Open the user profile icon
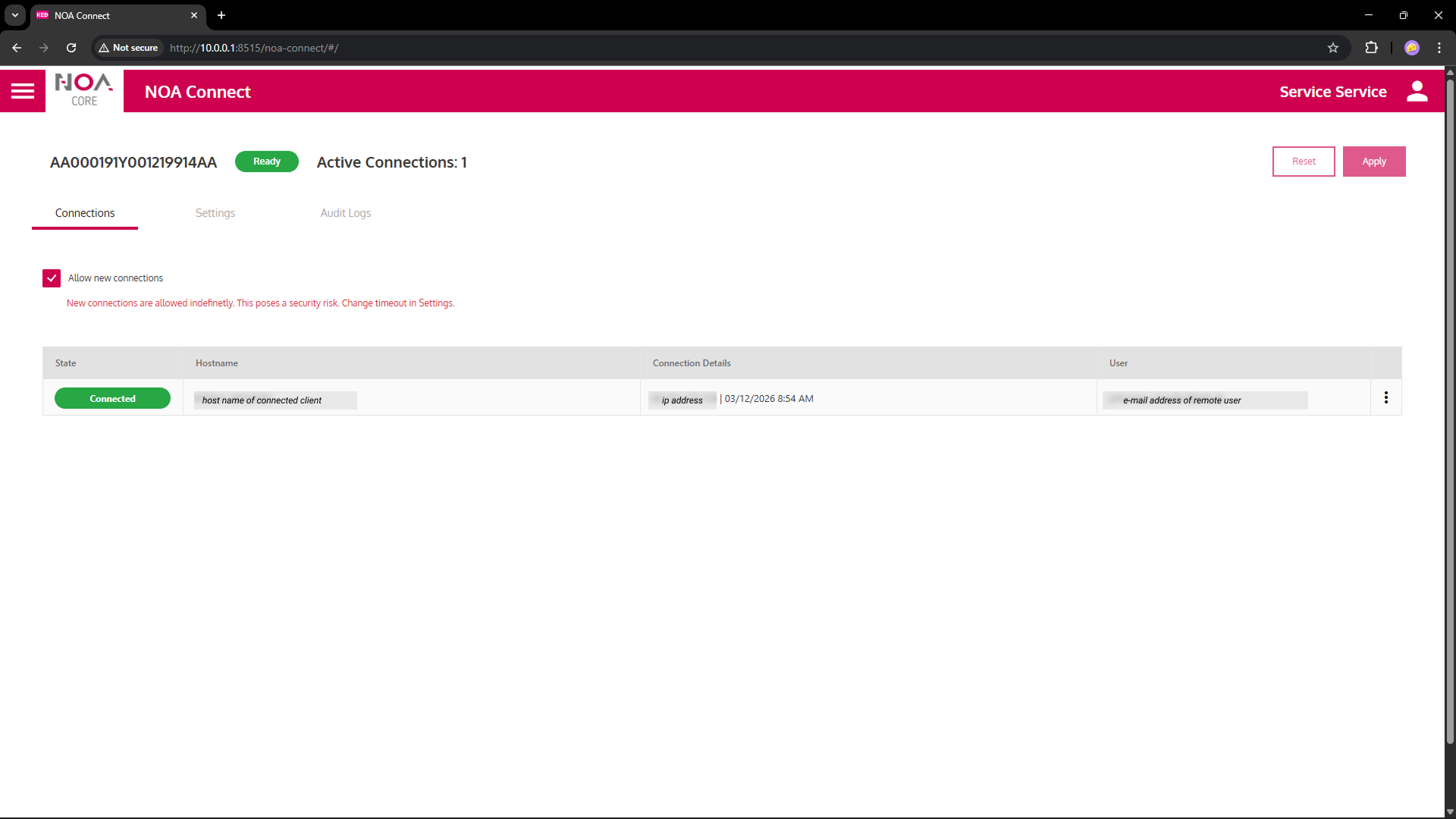 click(1417, 91)
